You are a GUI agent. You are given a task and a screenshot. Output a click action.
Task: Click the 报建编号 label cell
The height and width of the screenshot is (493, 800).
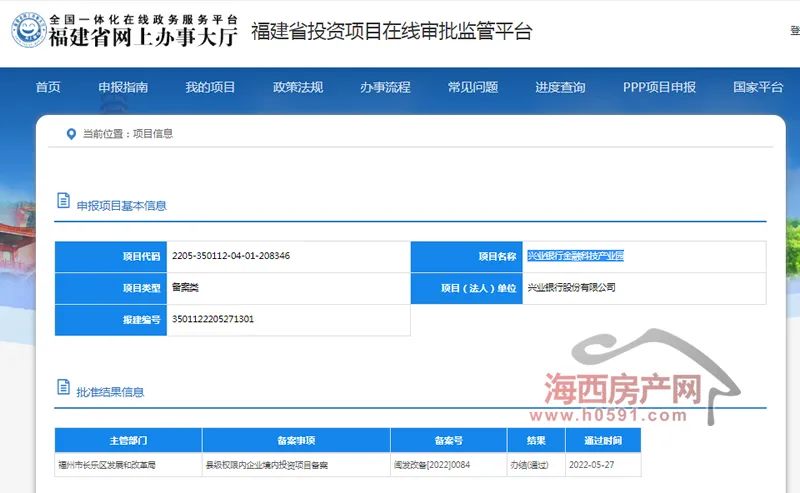click(111, 320)
